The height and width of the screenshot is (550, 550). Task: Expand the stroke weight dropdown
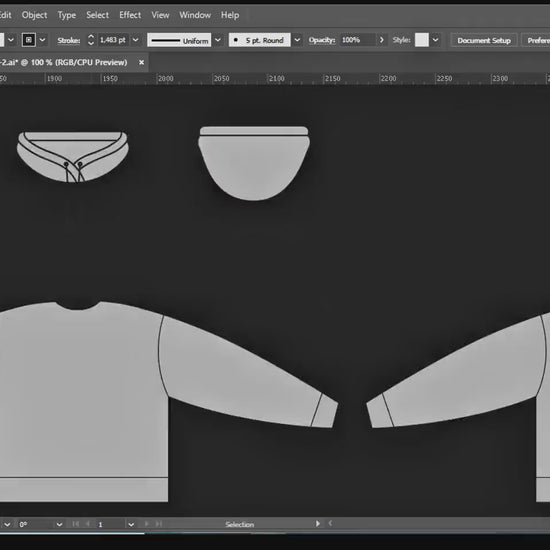tap(135, 40)
